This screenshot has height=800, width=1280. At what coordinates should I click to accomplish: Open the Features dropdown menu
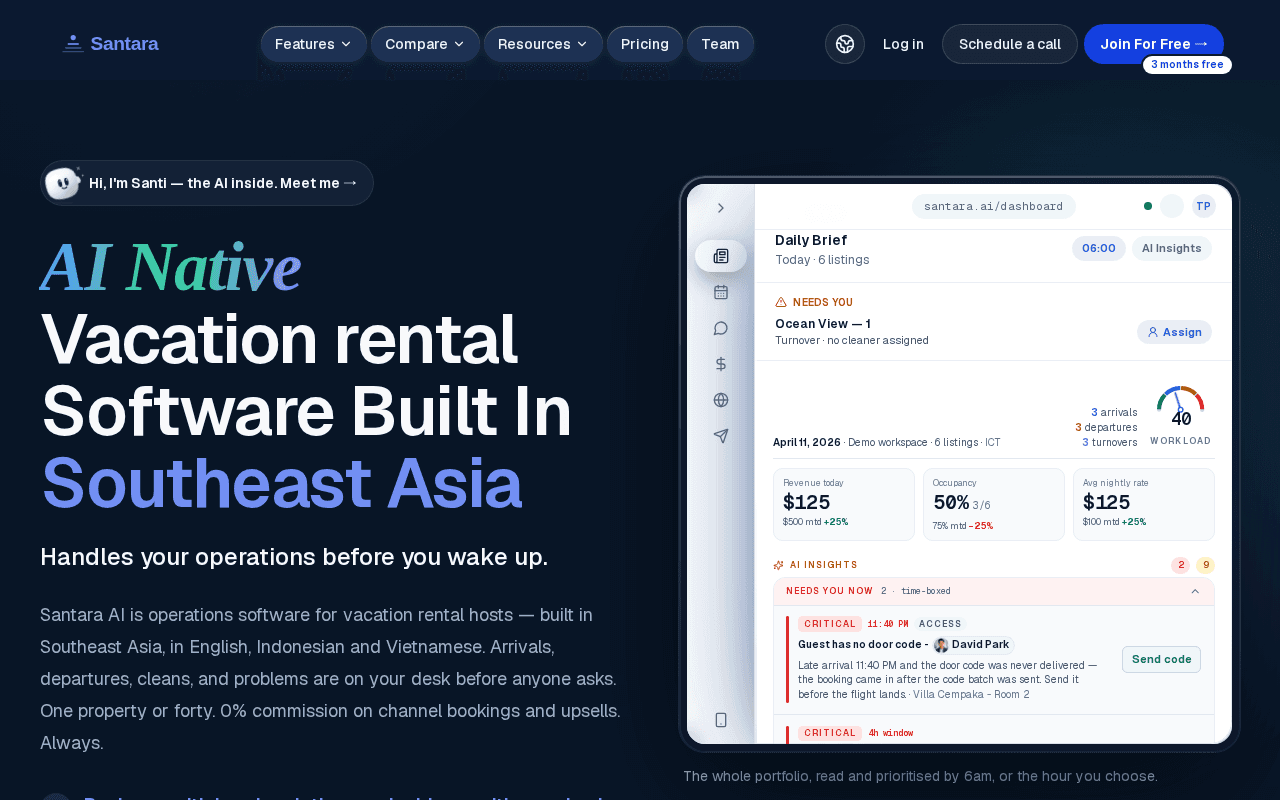314,44
